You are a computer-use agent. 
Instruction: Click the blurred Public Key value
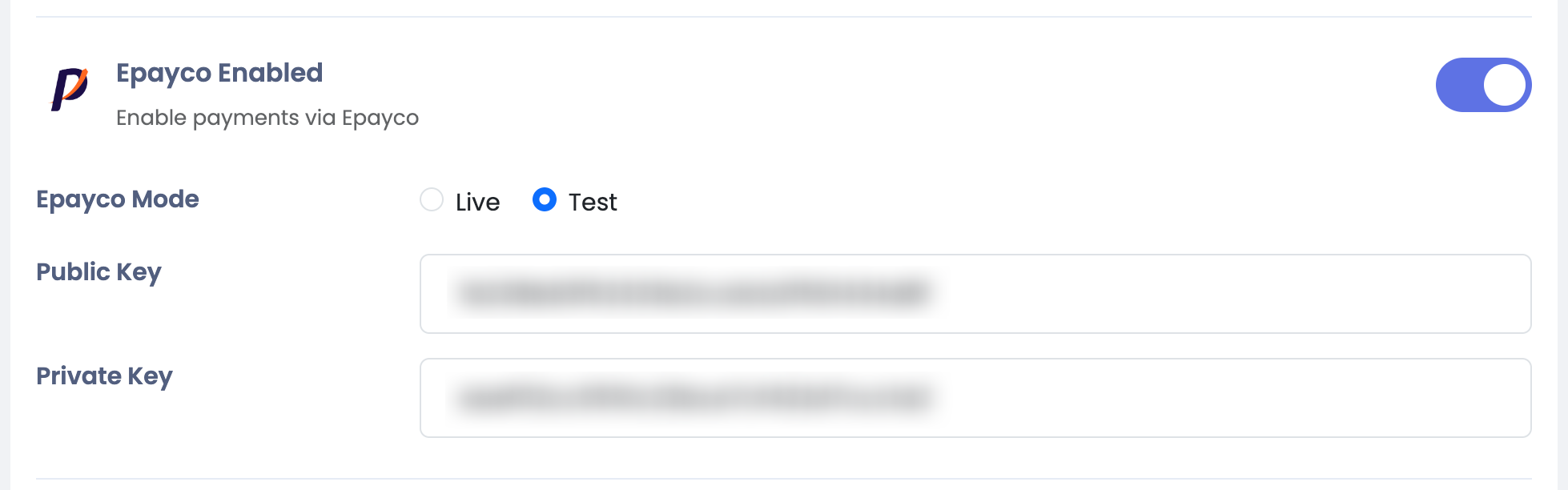[x=694, y=293]
